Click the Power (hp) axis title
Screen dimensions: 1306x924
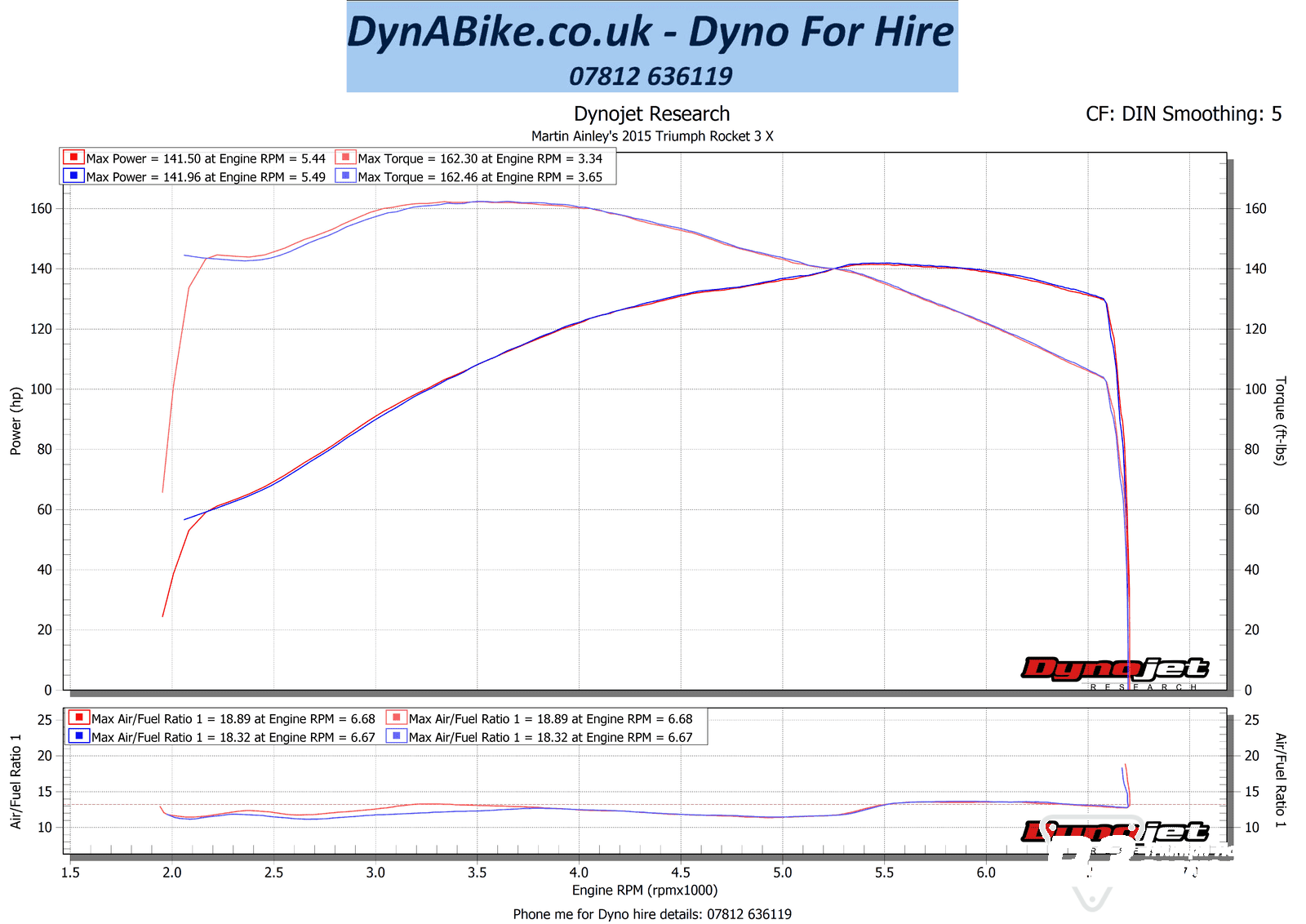[16, 420]
